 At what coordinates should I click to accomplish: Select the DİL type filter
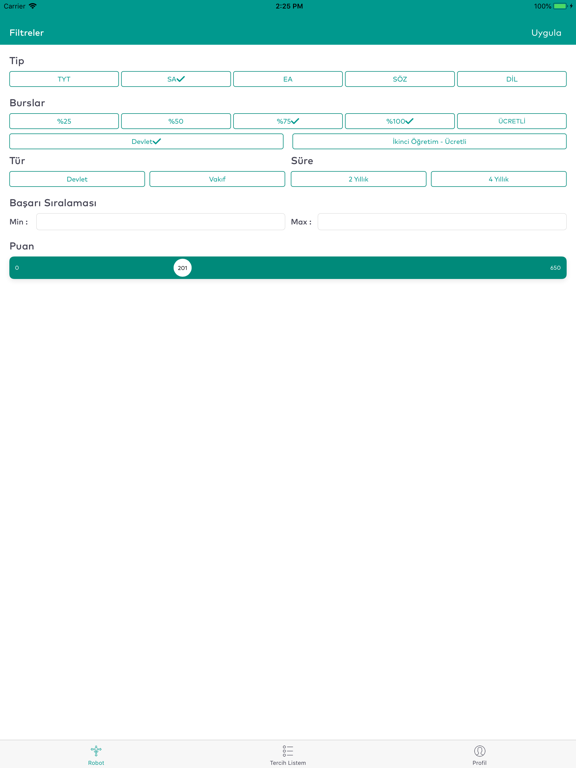(512, 79)
